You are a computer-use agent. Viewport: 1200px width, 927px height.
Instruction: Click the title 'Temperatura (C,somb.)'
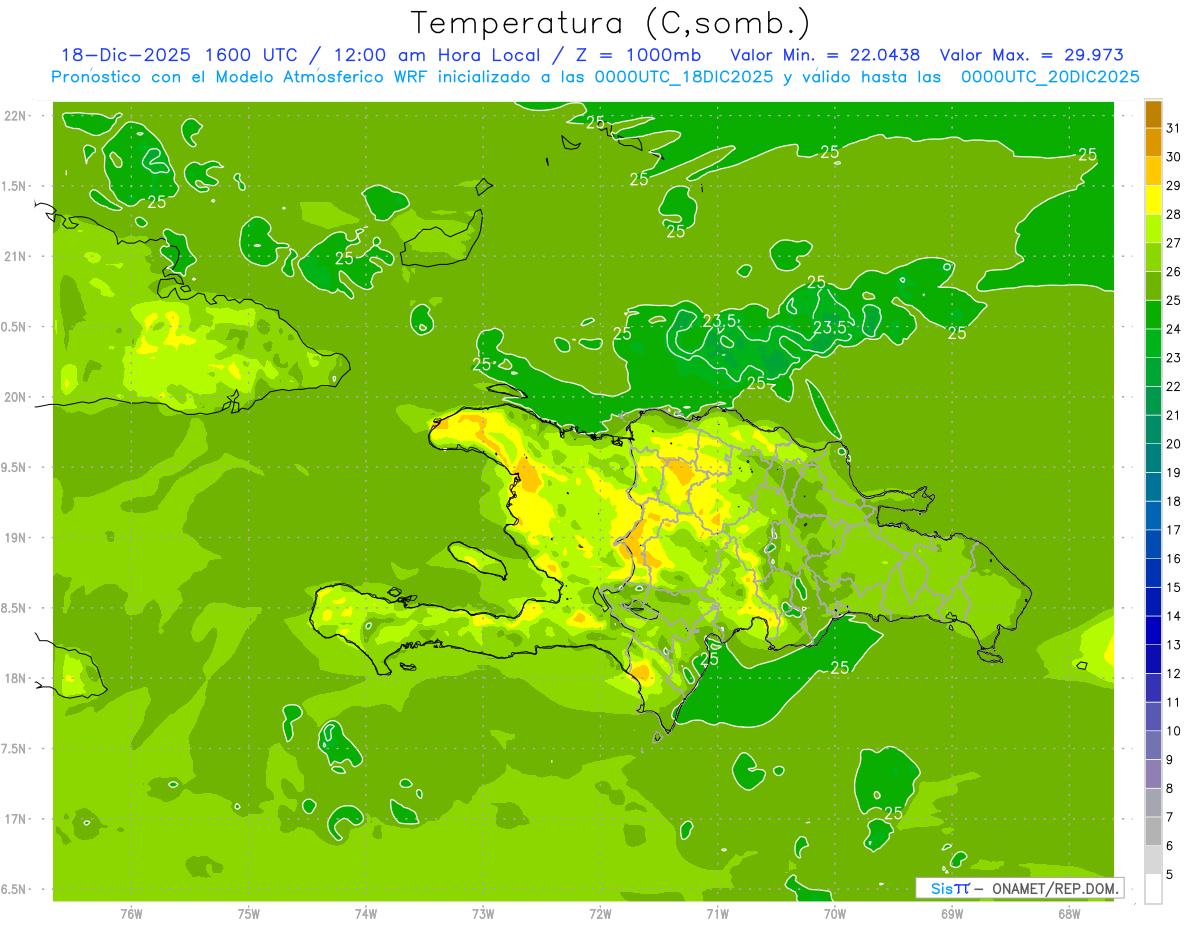point(611,23)
